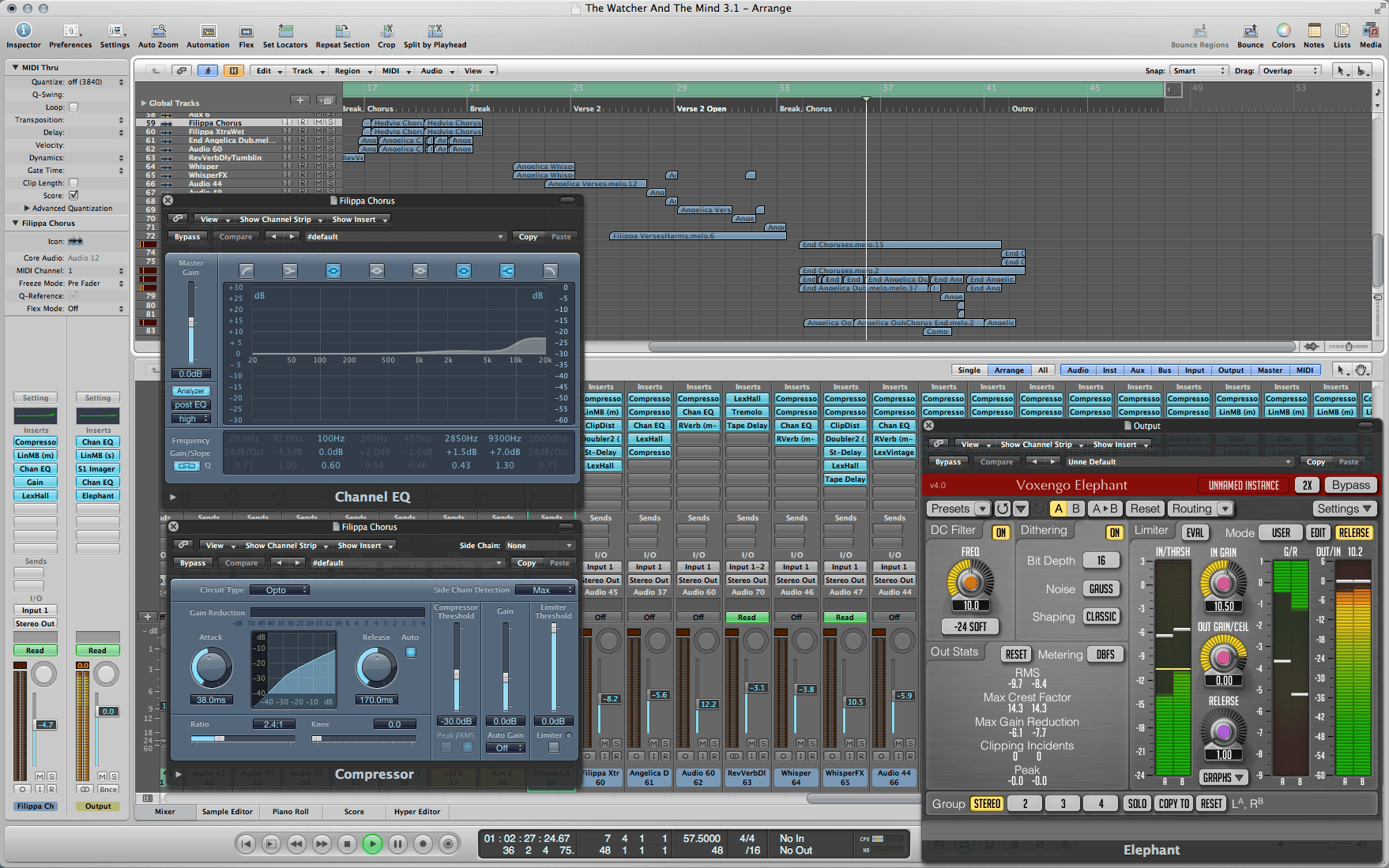Screen dimensions: 1389x868
Task: Expand the Global Tracks disclosure triangle
Action: (144, 103)
